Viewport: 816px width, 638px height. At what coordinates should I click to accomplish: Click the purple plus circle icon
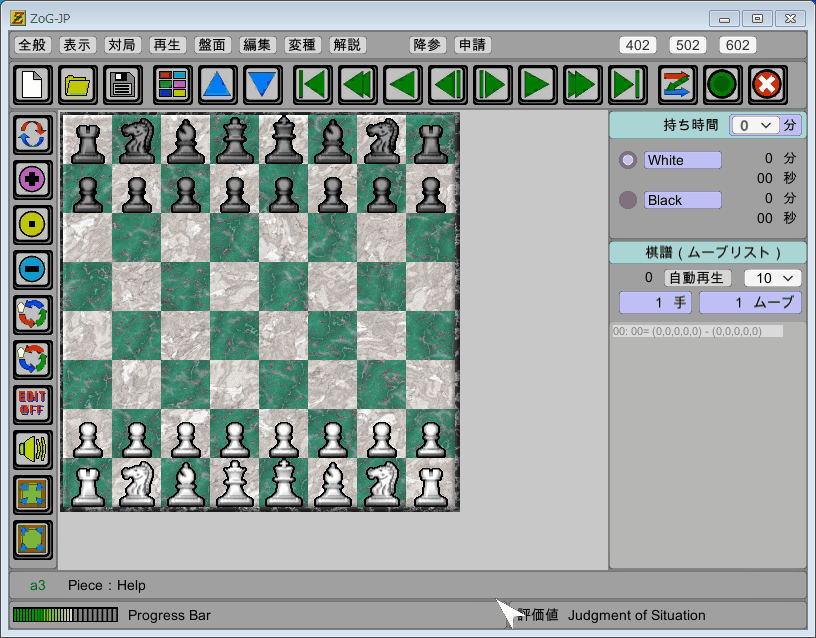pos(32,180)
